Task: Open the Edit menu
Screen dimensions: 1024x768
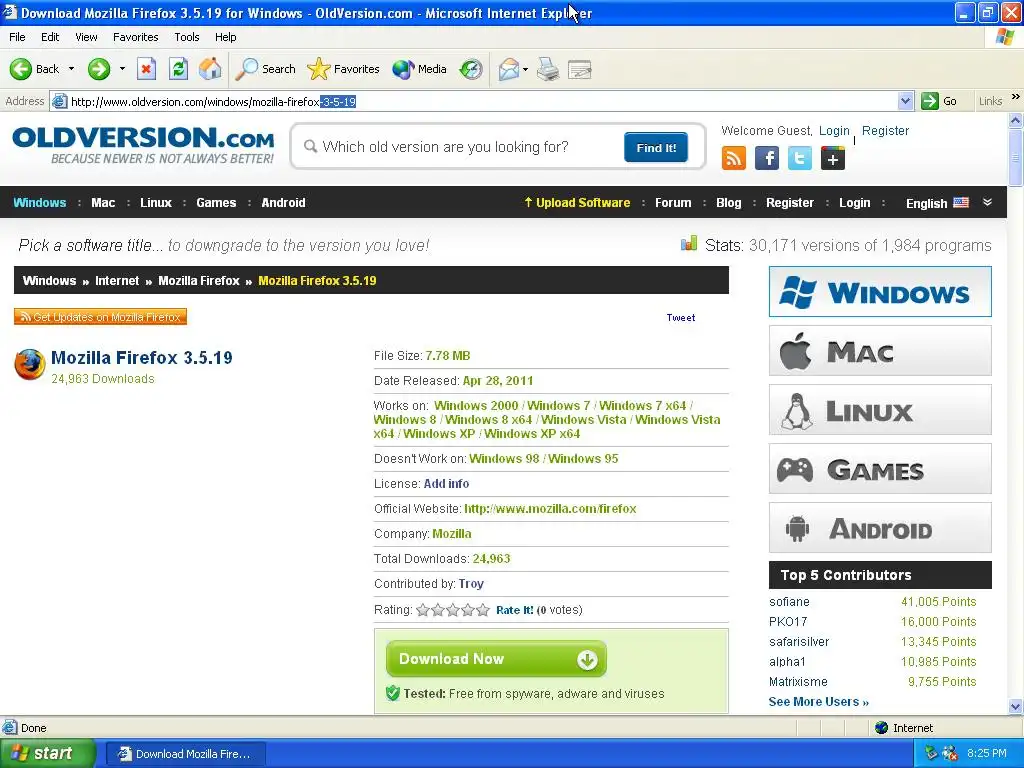Action: (x=50, y=37)
